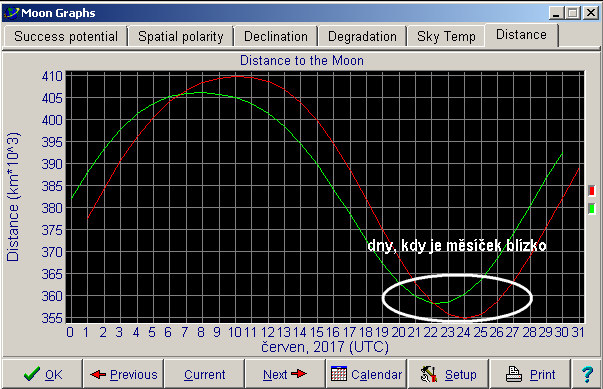Click the green legend swatch
Screen dimensions: 603x389
click(592, 209)
